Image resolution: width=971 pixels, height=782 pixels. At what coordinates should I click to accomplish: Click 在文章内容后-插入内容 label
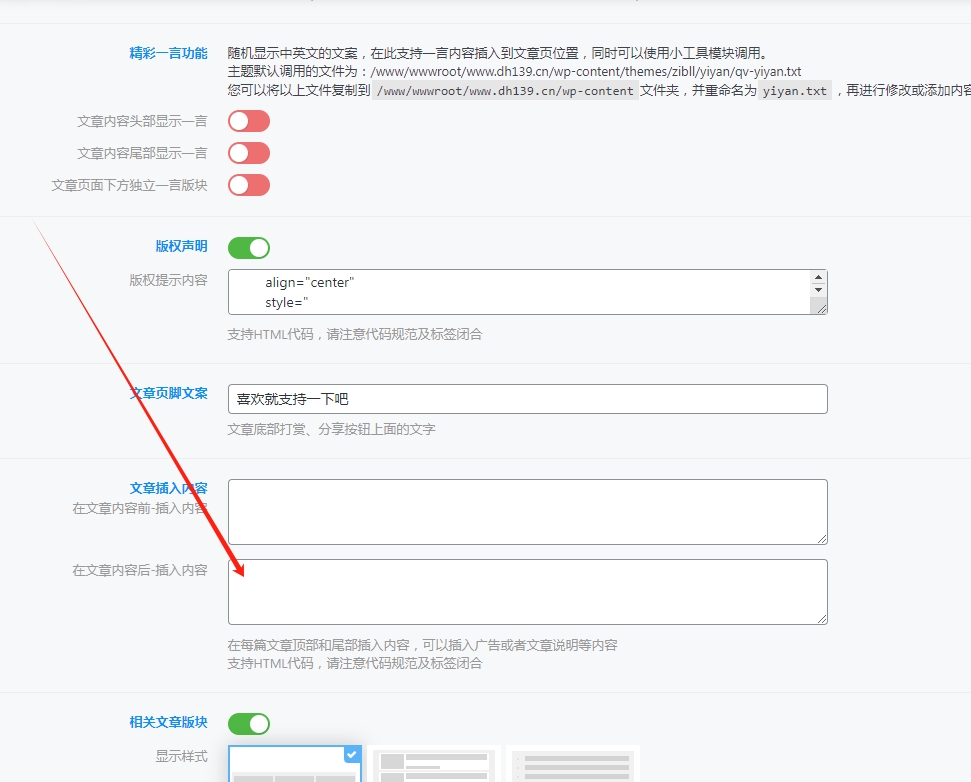[140, 570]
